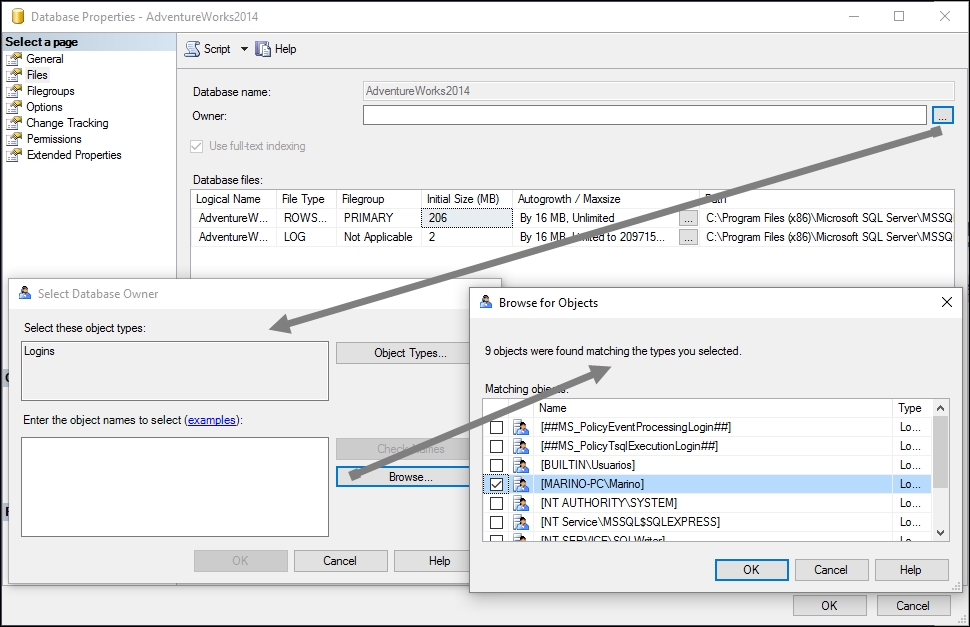The height and width of the screenshot is (627, 970).
Task: Click Help in Browse for Objects dialog
Action: coord(911,570)
